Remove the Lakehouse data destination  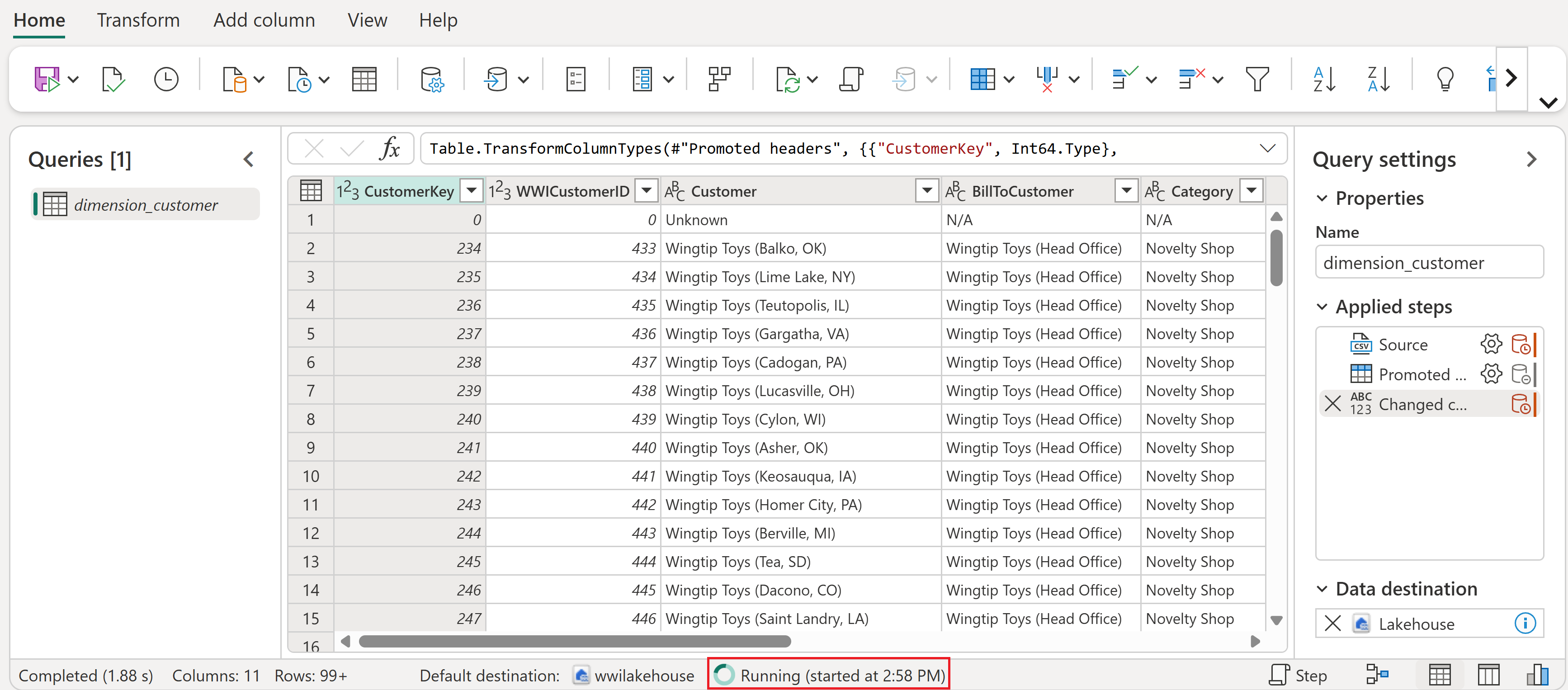coord(1332,623)
